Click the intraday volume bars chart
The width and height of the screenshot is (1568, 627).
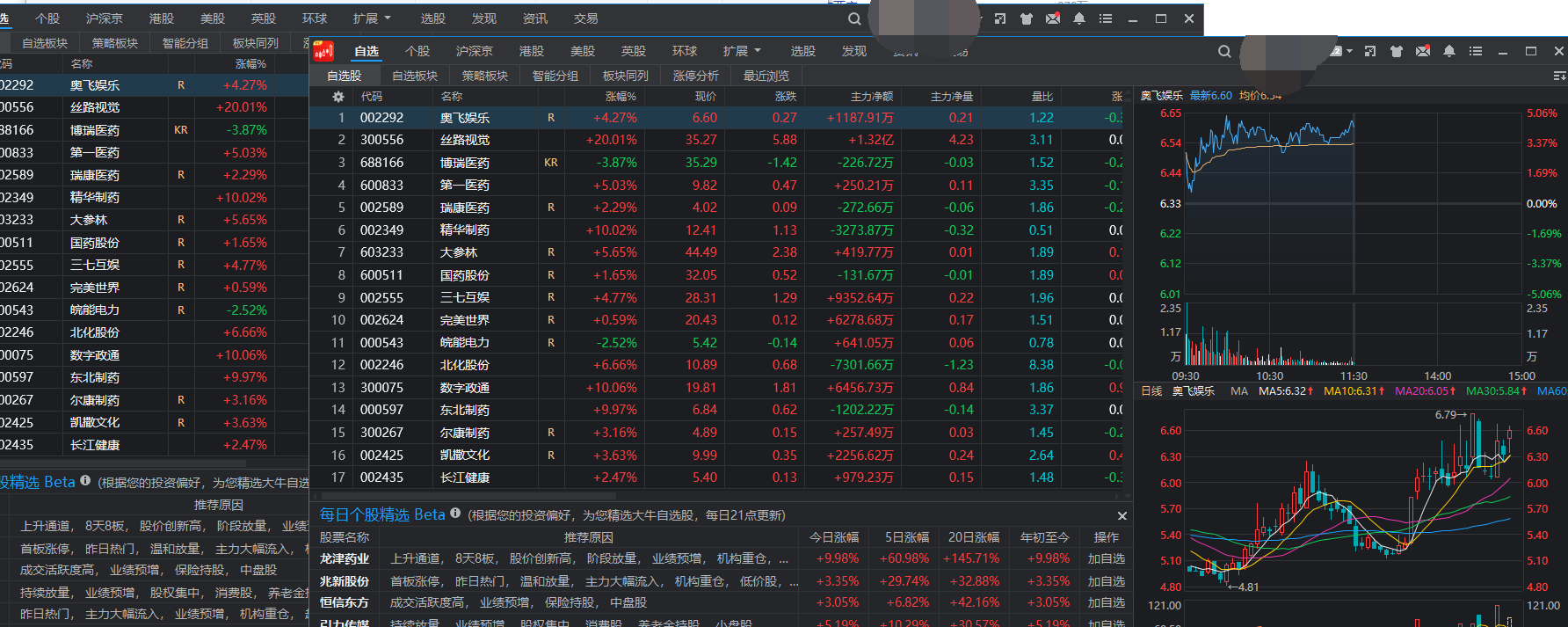(x=1354, y=334)
